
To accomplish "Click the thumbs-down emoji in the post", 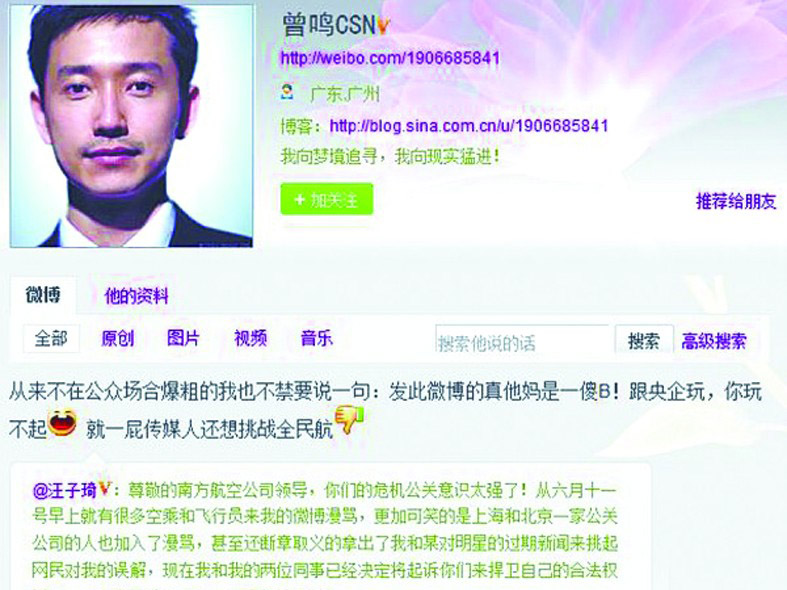I will (348, 420).
